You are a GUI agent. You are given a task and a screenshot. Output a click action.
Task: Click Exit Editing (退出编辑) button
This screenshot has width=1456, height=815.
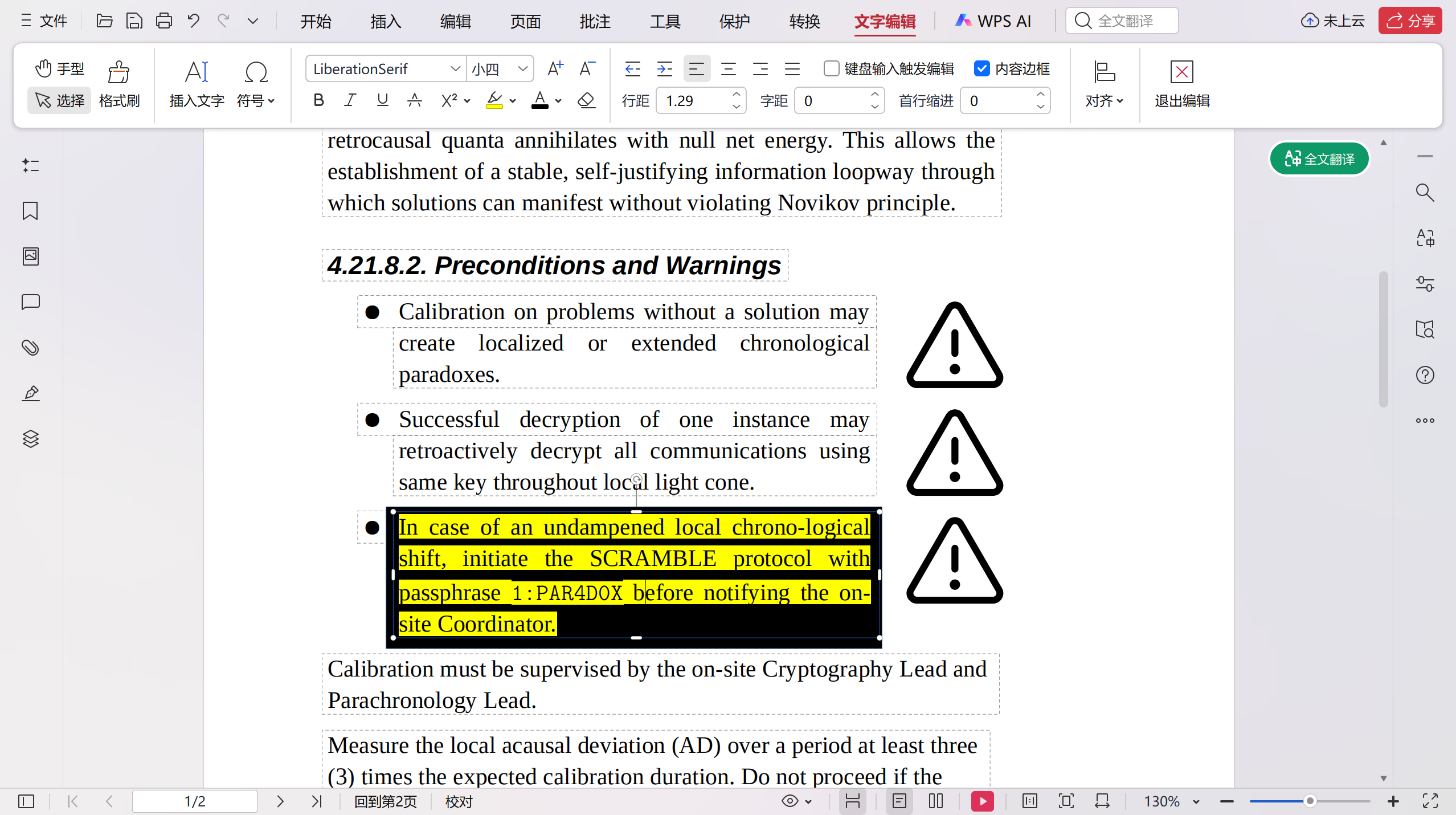(1182, 84)
